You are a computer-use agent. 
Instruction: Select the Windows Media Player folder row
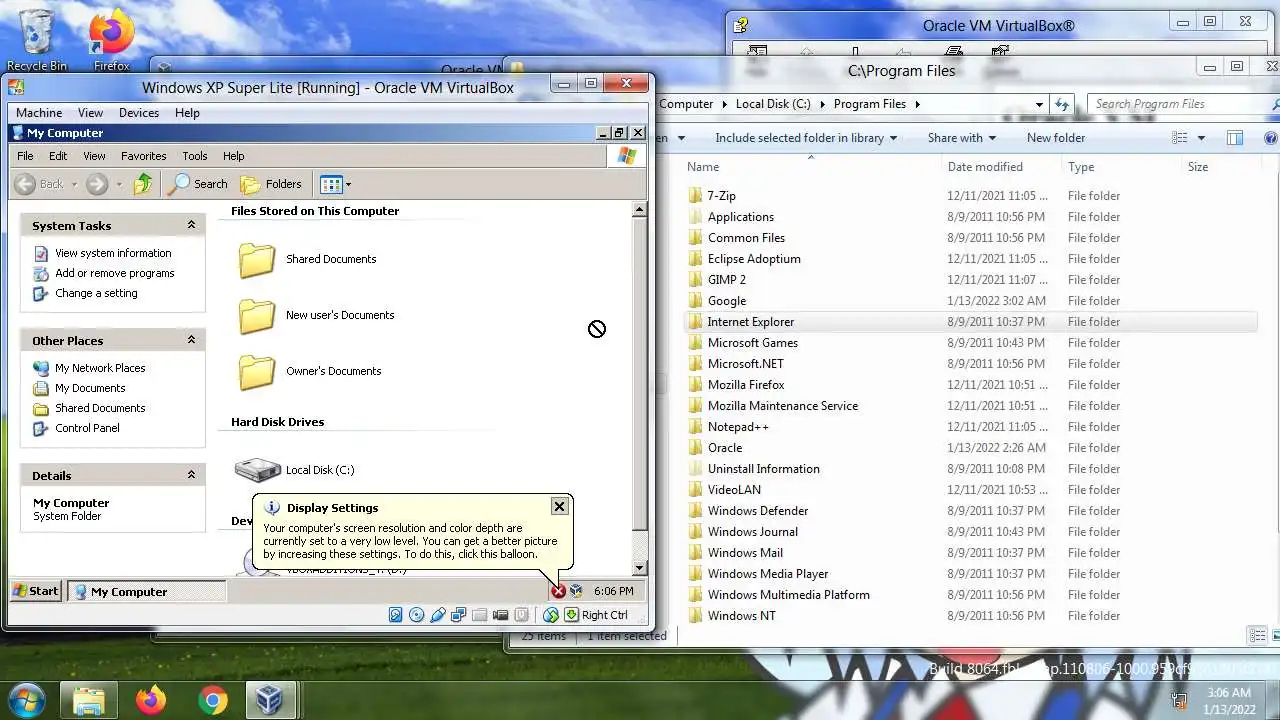coord(970,574)
